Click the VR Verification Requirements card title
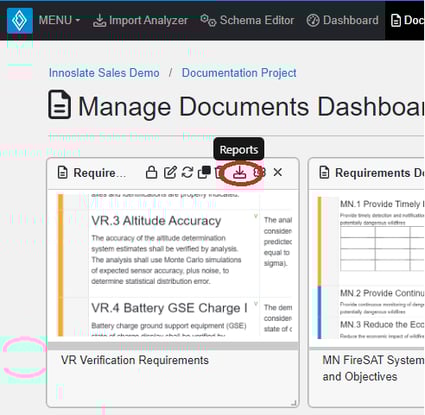This screenshot has height=415, width=425. pyautogui.click(x=135, y=360)
